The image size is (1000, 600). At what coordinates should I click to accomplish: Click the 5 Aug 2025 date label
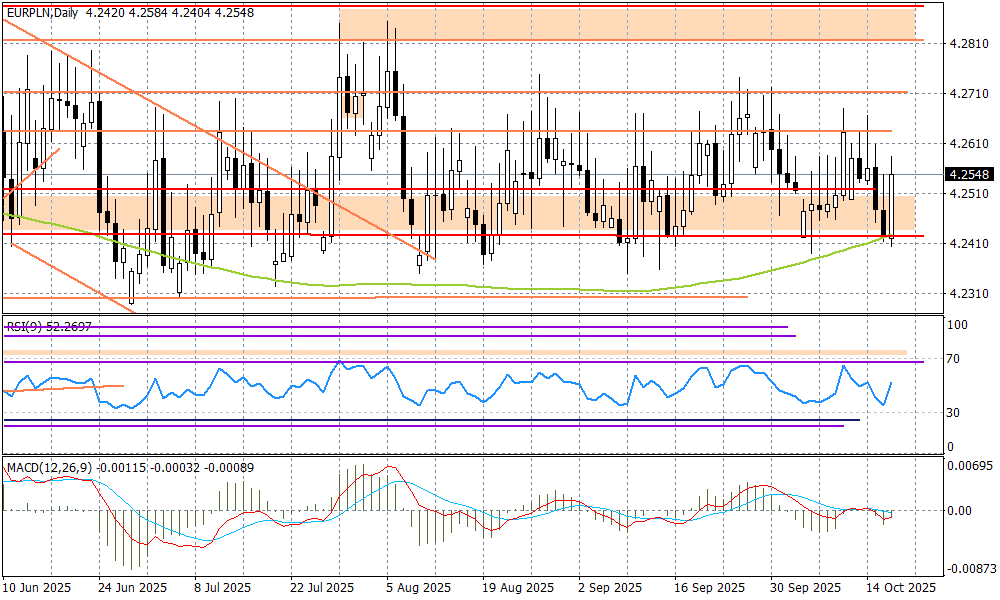(x=415, y=588)
